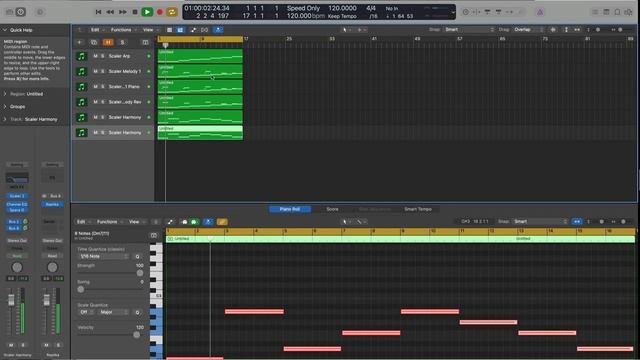Image resolution: width=640 pixels, height=360 pixels.
Task: Collapse the Quick Help section
Action: [x=5, y=30]
